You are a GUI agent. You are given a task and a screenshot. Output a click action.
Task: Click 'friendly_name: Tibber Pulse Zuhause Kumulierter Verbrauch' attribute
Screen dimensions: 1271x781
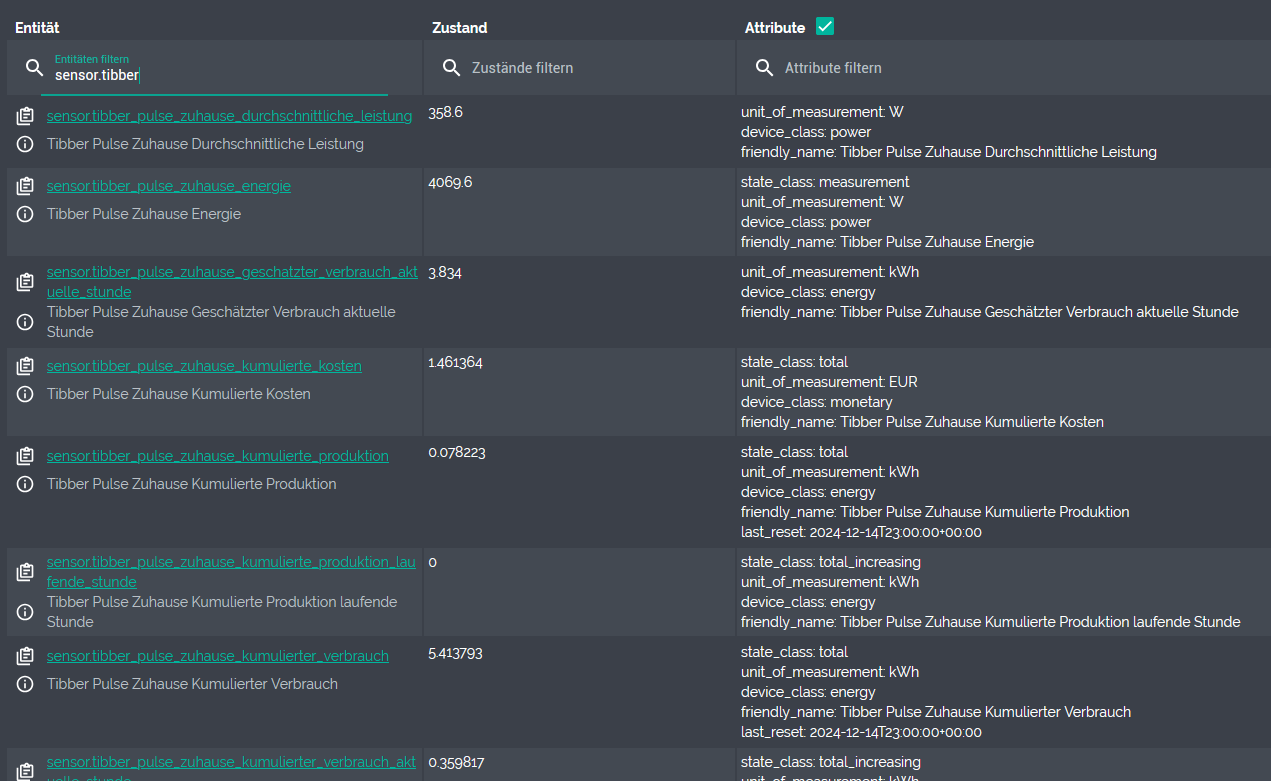[936, 712]
